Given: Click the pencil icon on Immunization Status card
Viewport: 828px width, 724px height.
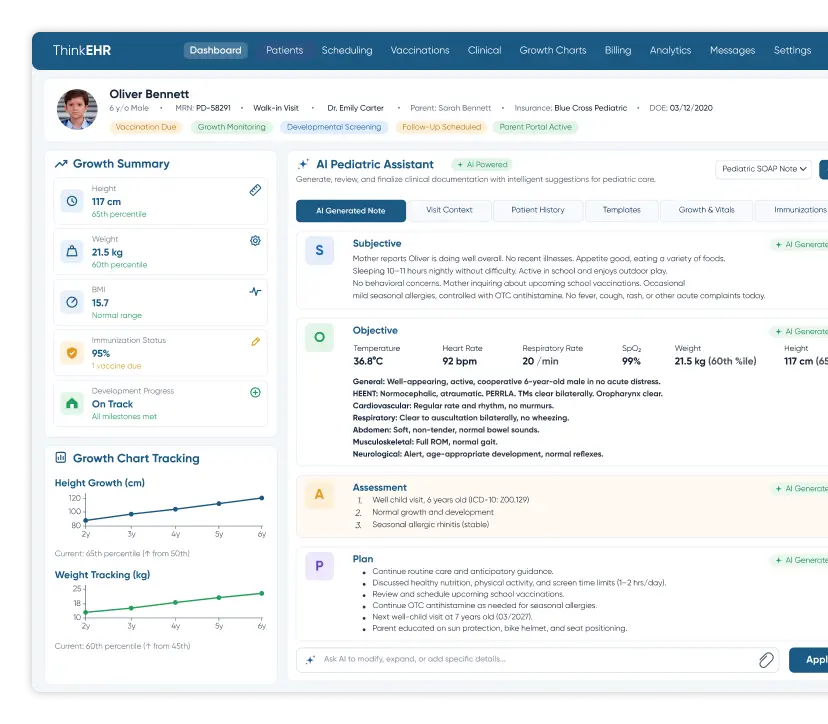Looking at the screenshot, I should 255,342.
